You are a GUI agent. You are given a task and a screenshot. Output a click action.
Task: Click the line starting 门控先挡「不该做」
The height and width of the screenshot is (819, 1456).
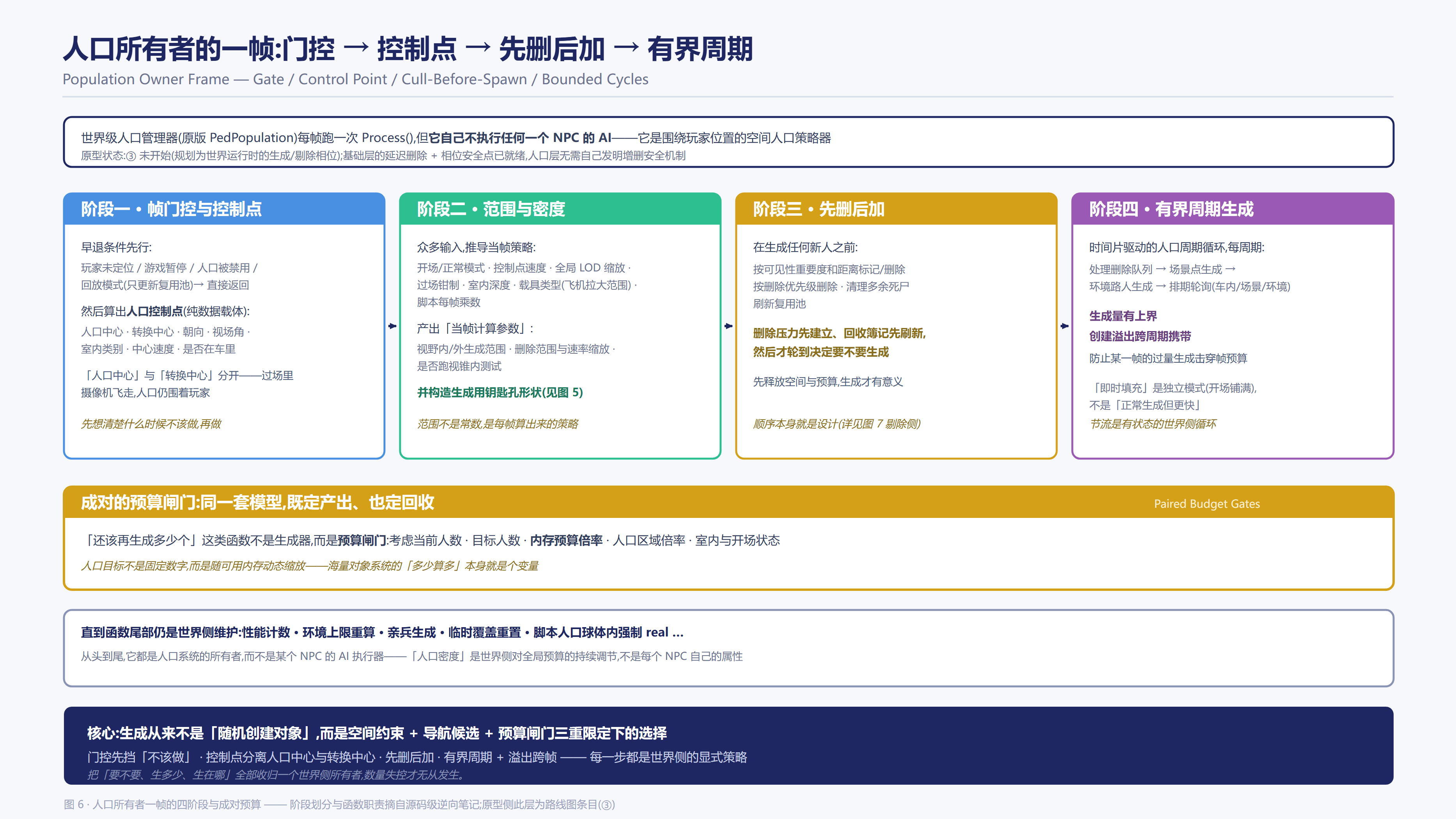(x=417, y=757)
